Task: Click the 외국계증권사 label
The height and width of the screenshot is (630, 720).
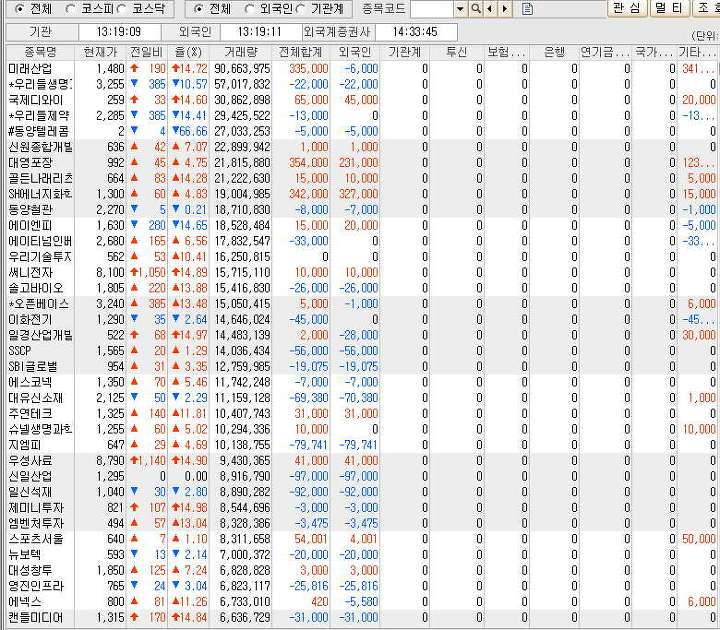Action: click(x=338, y=32)
